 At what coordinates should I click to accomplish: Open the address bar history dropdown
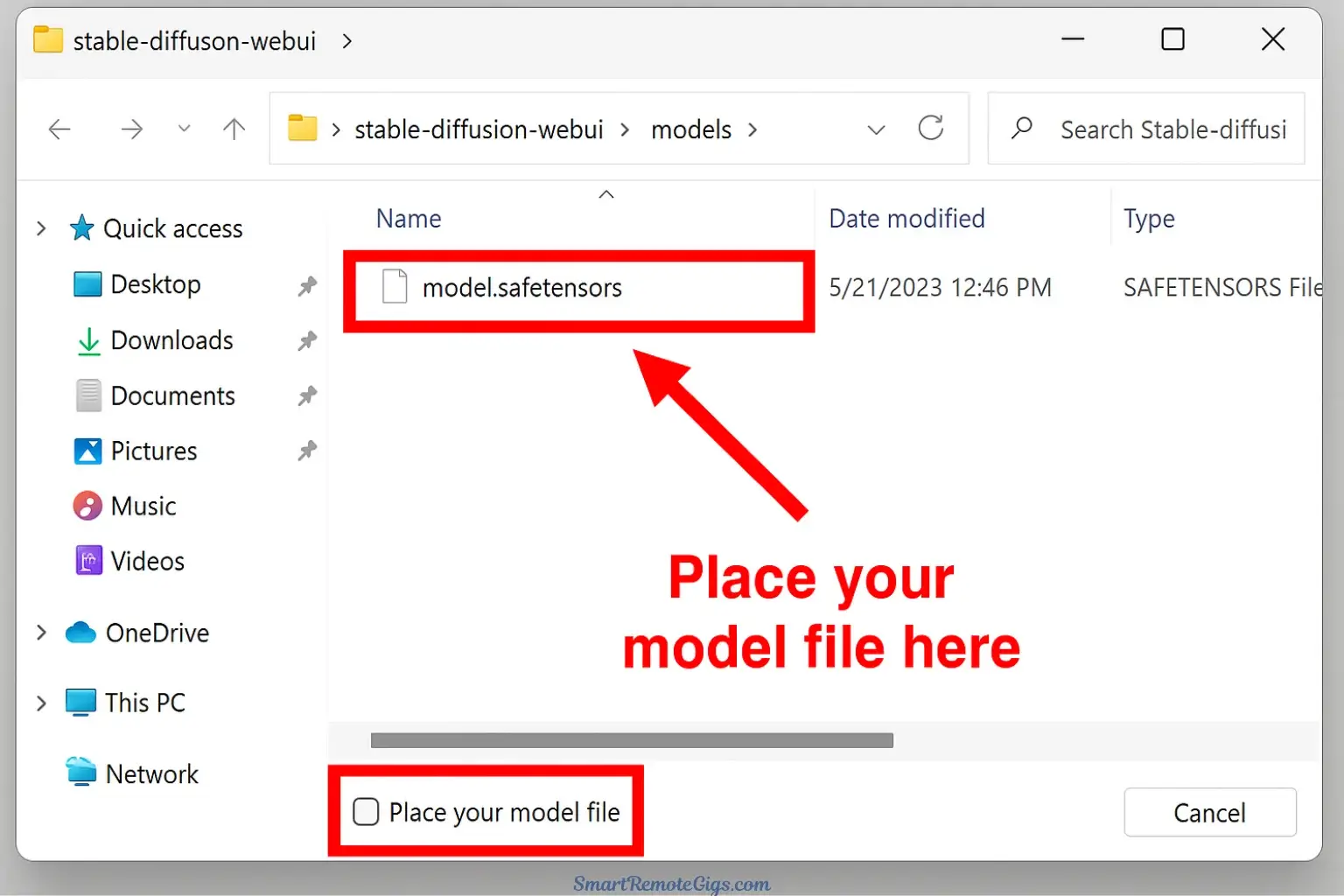[876, 130]
